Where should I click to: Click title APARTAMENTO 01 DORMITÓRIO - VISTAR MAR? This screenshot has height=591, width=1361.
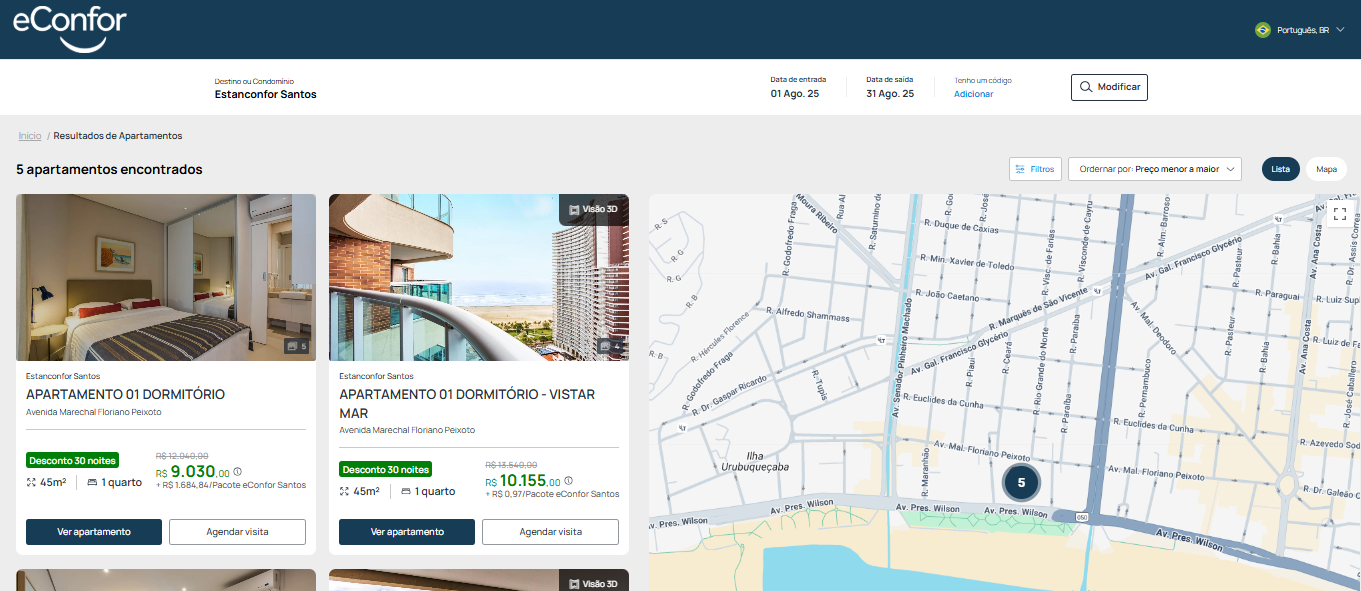(467, 403)
